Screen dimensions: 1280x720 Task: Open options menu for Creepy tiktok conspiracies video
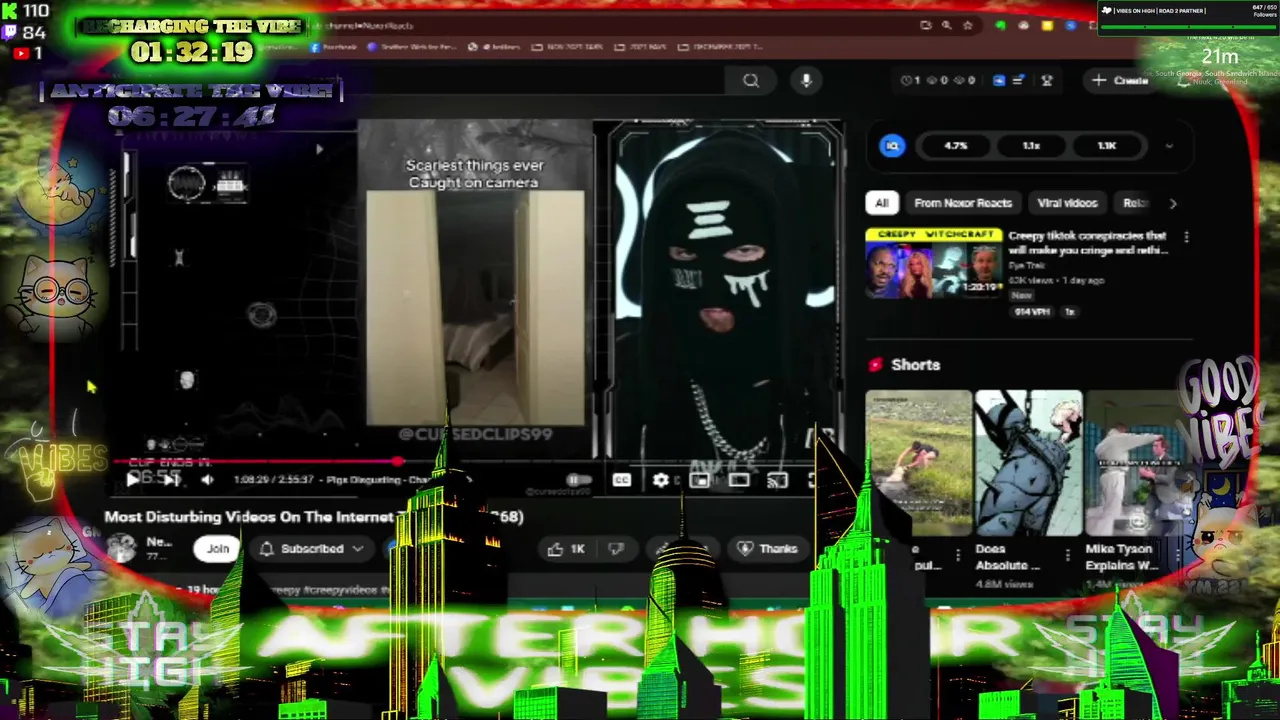pos(1186,237)
